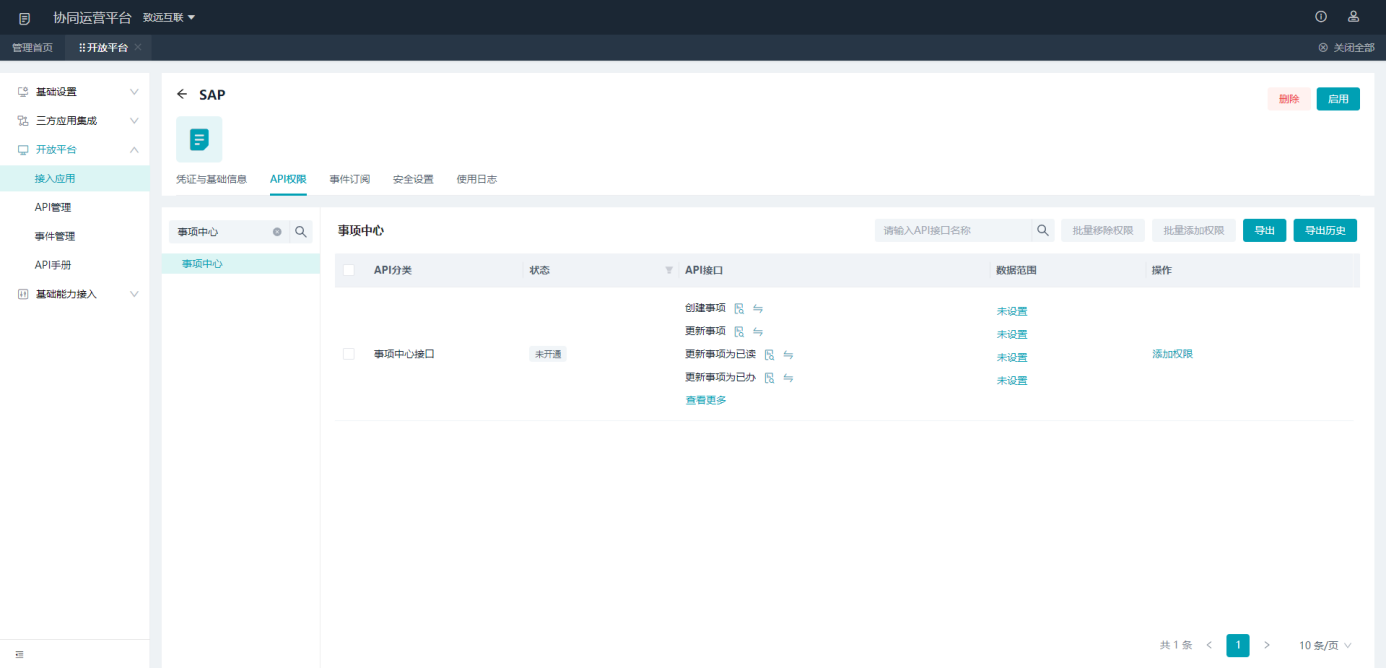This screenshot has height=668, width=1386.
Task: Open 接入应用 in the sidebar
Action: point(75,179)
